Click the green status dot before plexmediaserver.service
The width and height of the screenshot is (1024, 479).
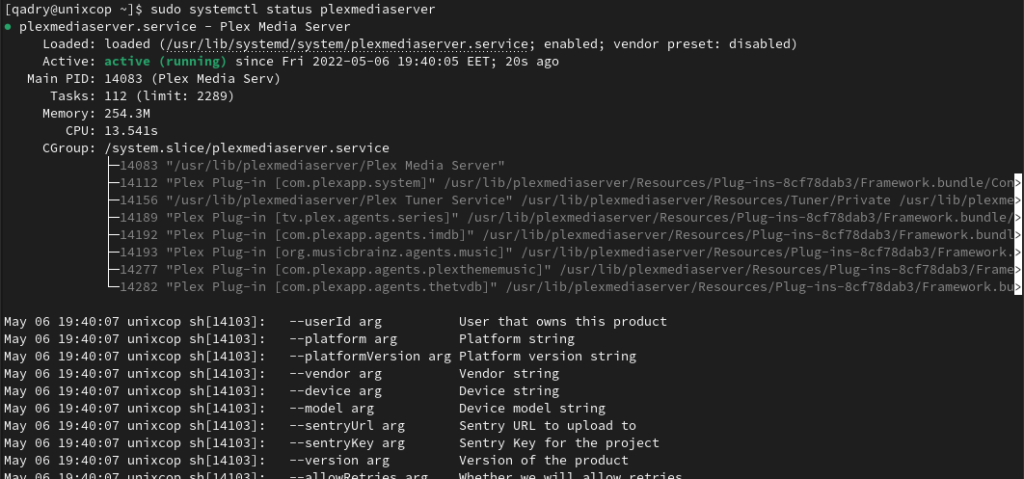(x=7, y=27)
